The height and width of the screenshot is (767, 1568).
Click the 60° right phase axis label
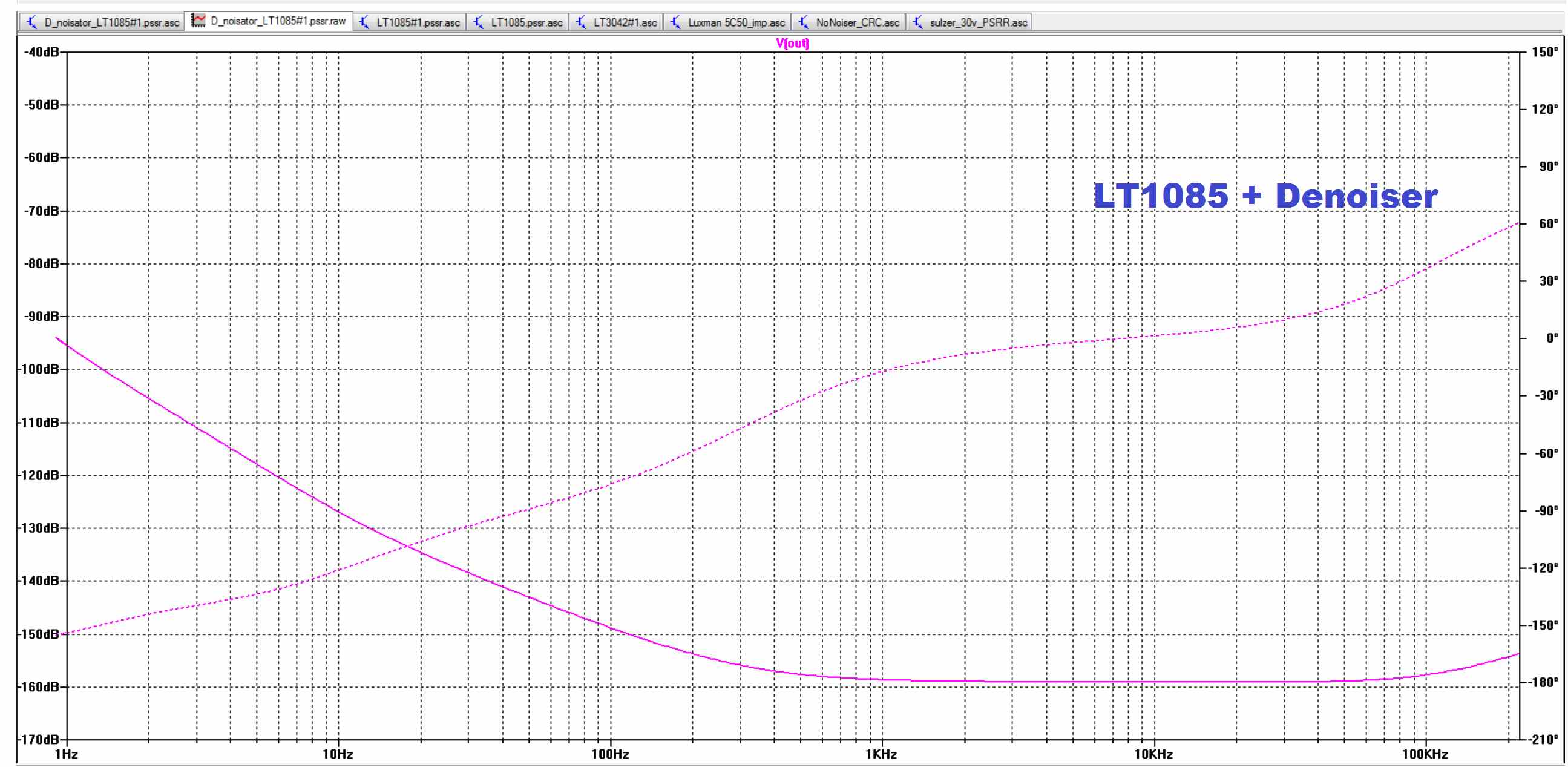click(x=1549, y=224)
